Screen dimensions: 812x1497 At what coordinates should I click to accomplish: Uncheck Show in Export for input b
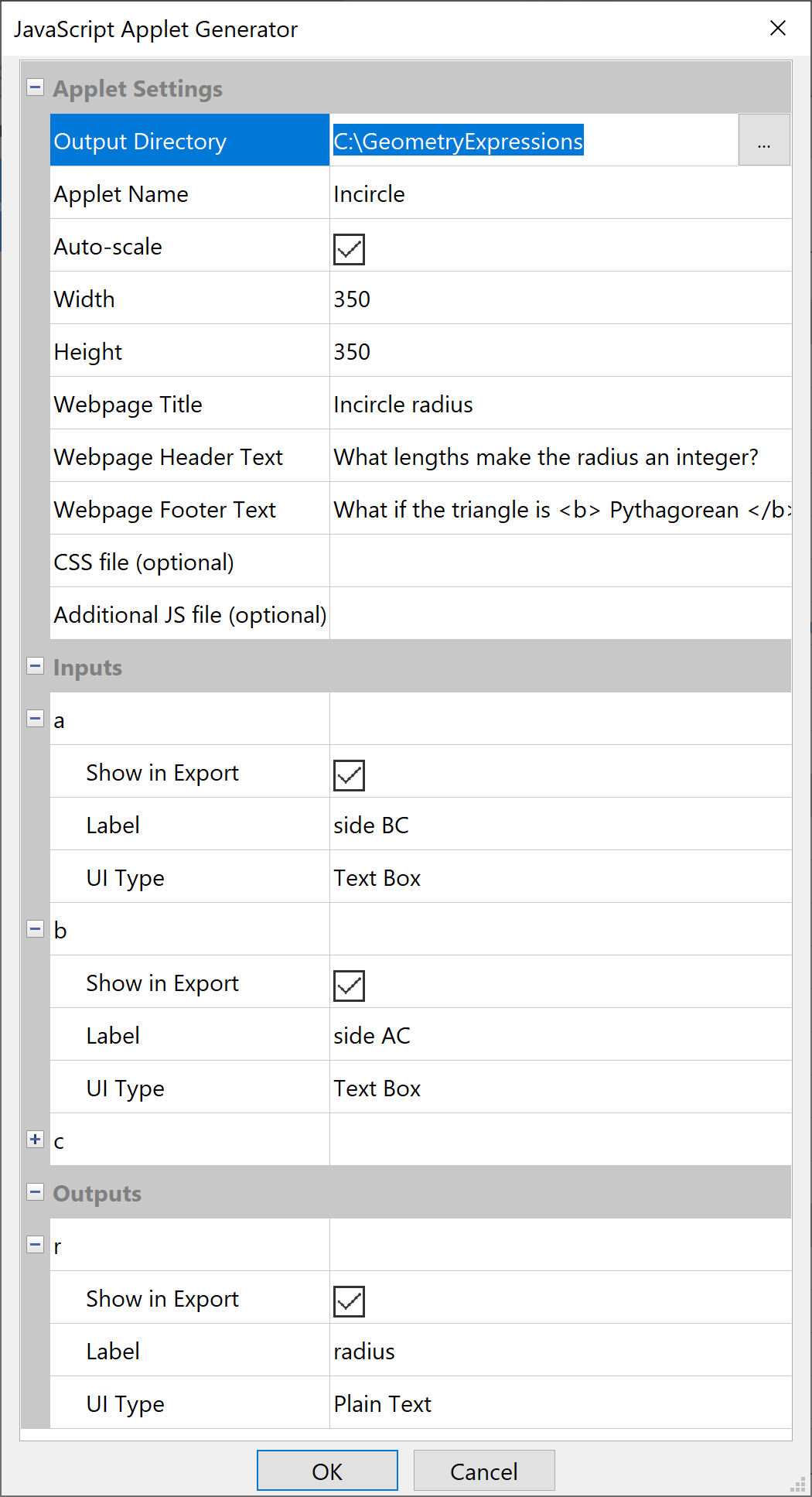[349, 986]
